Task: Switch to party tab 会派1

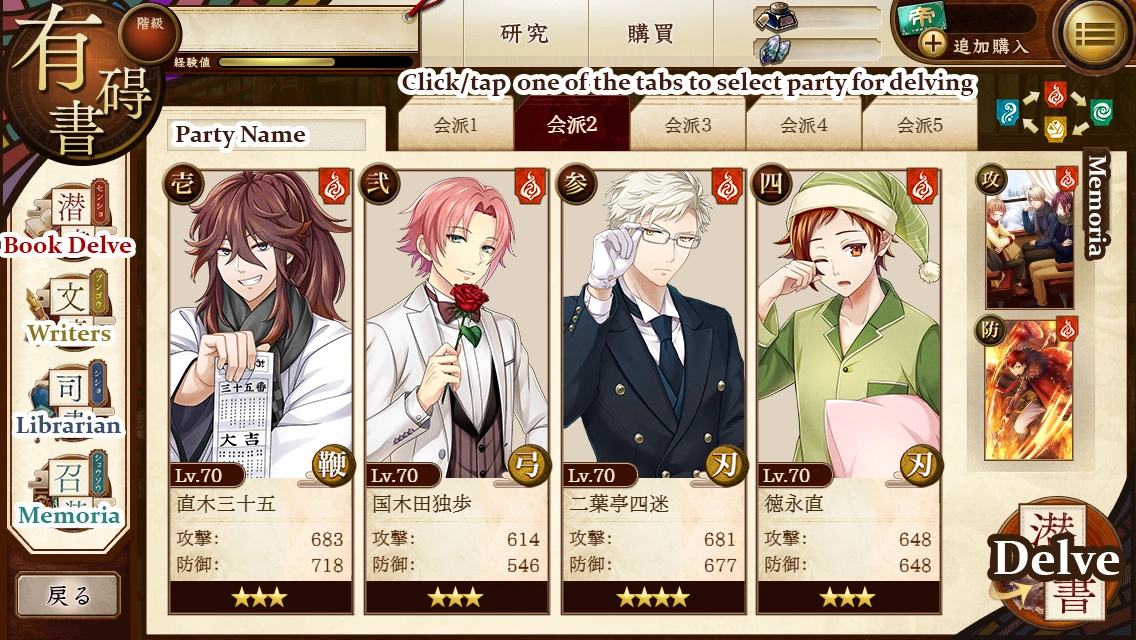Action: [x=456, y=125]
